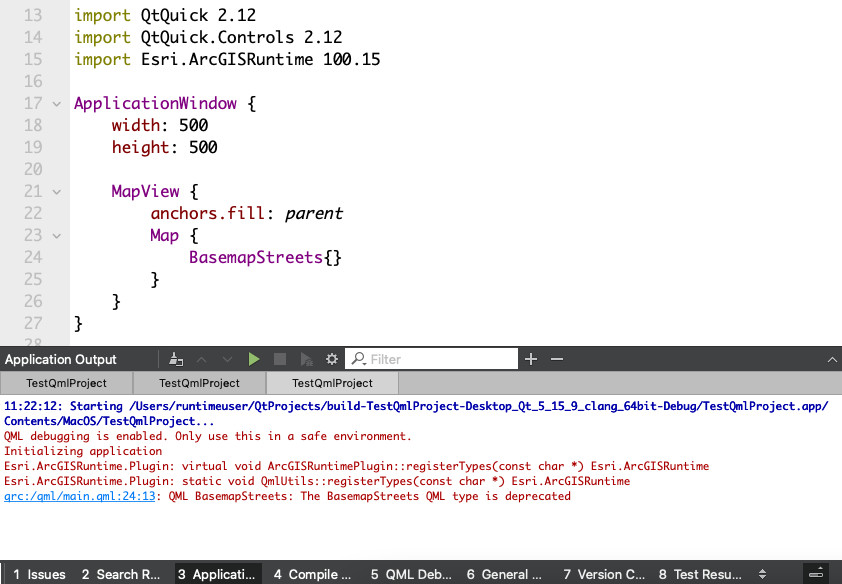Open Application Output settings with the gear
The height and width of the screenshot is (584, 842).
tap(331, 358)
